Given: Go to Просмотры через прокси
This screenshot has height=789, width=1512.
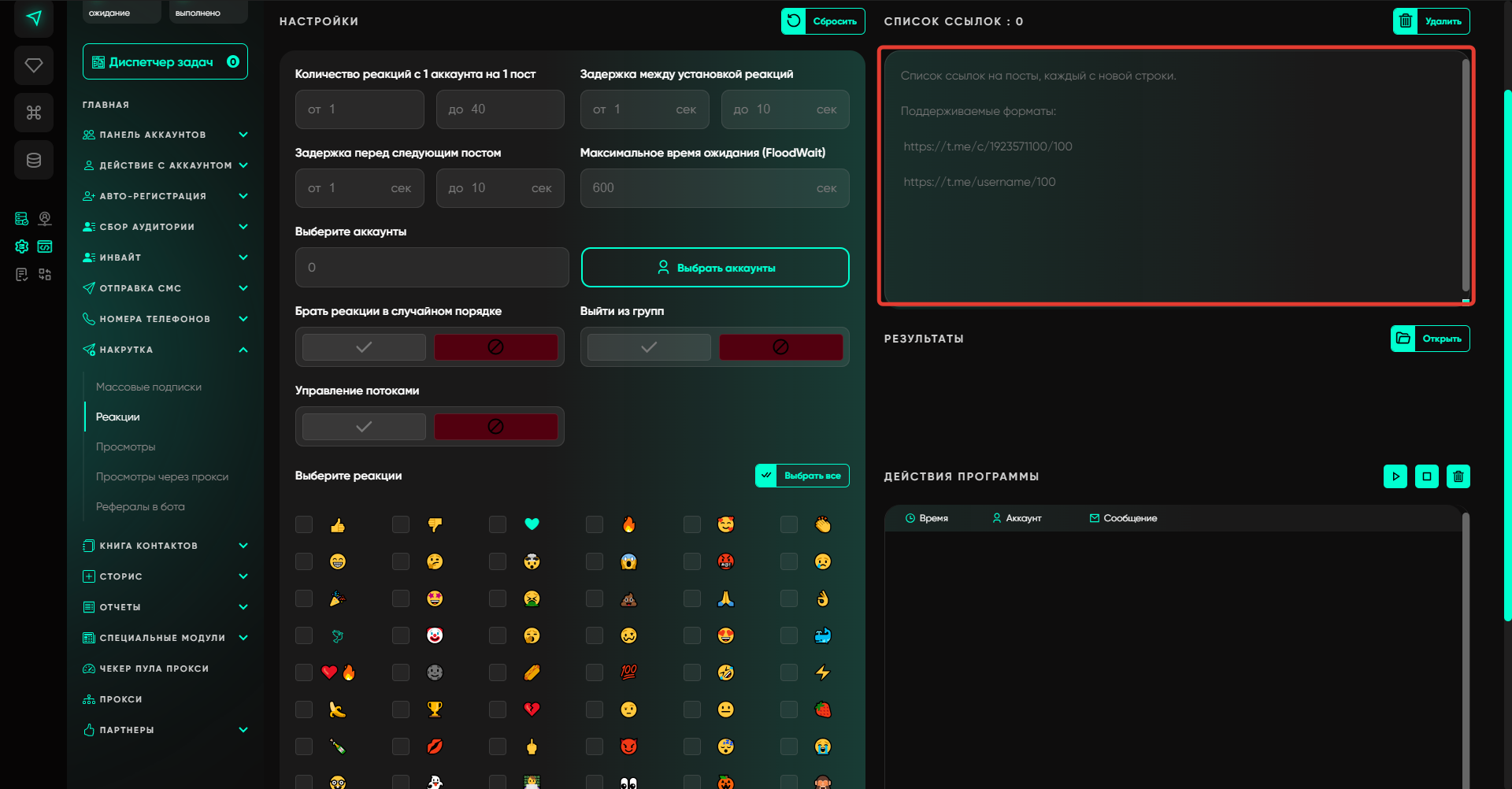Looking at the screenshot, I should pos(162,476).
